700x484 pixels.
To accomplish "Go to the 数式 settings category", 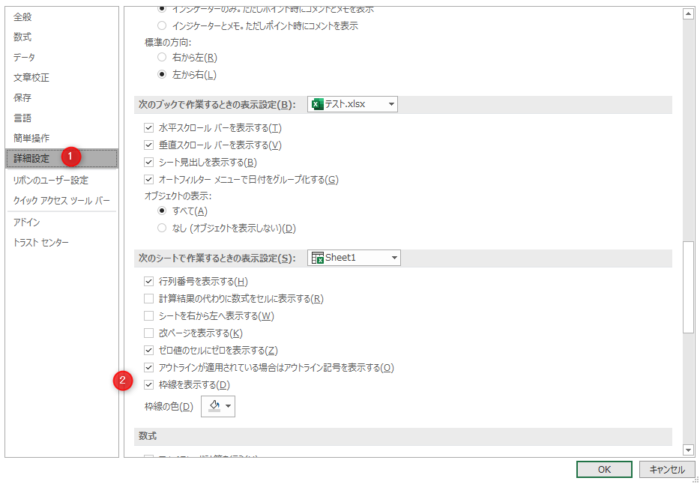I will tap(22, 37).
